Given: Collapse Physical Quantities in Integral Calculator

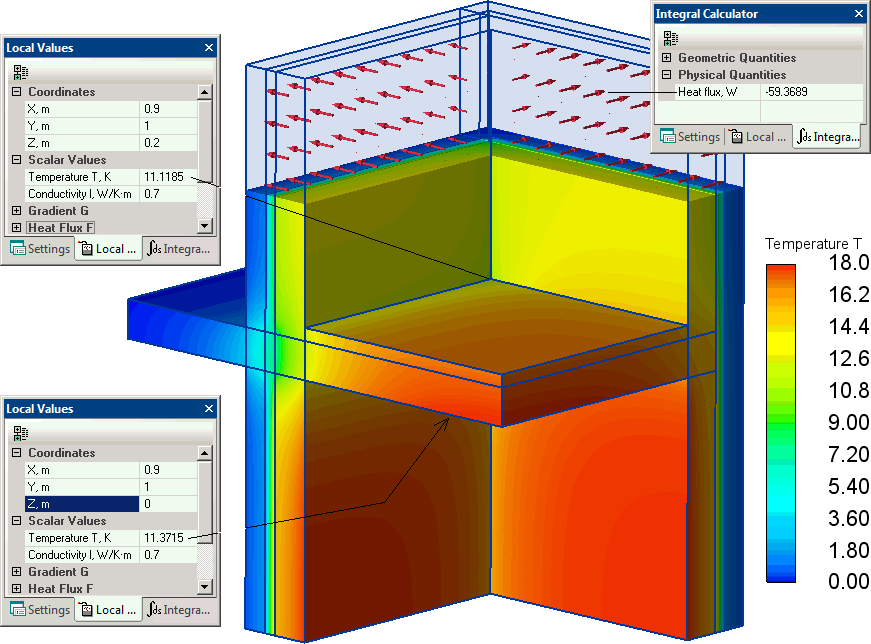Looking at the screenshot, I should click(666, 75).
